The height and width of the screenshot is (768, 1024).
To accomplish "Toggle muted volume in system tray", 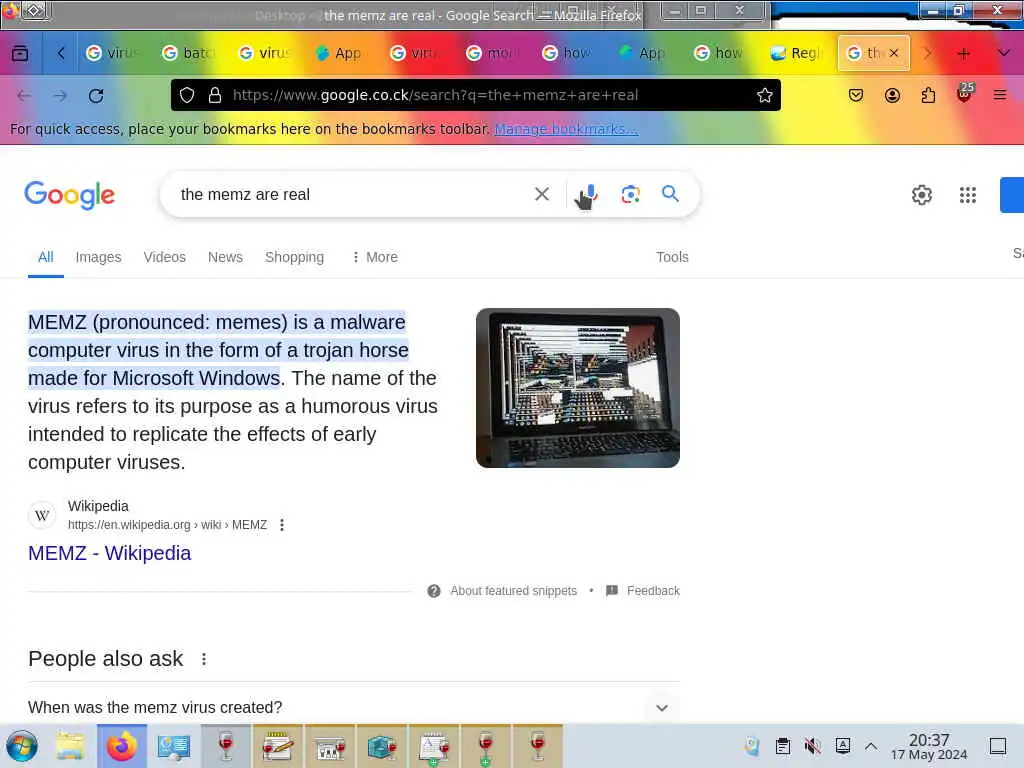I will point(812,746).
